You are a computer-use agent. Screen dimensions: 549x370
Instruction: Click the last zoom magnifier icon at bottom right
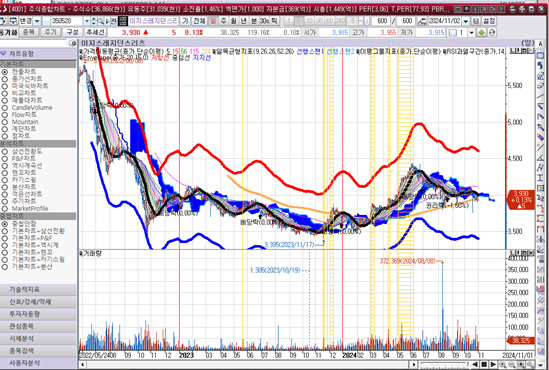click(530, 365)
